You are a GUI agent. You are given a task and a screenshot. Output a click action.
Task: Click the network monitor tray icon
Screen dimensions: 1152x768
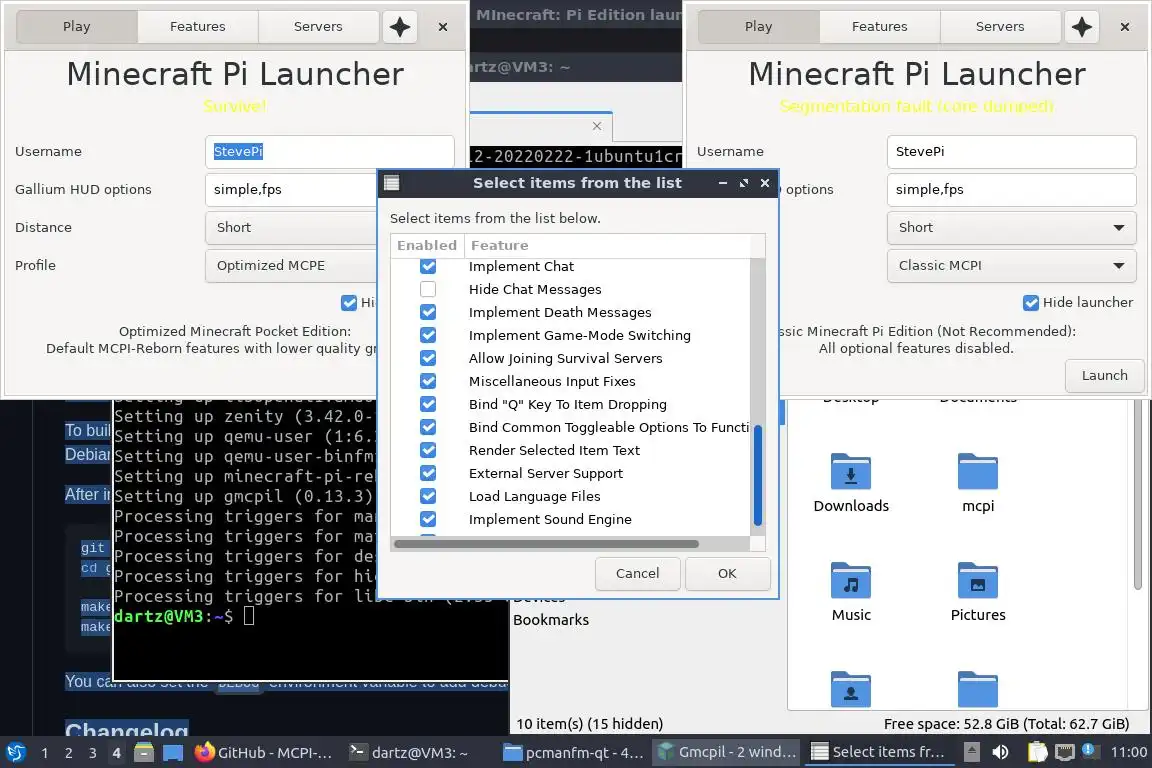coord(1064,753)
